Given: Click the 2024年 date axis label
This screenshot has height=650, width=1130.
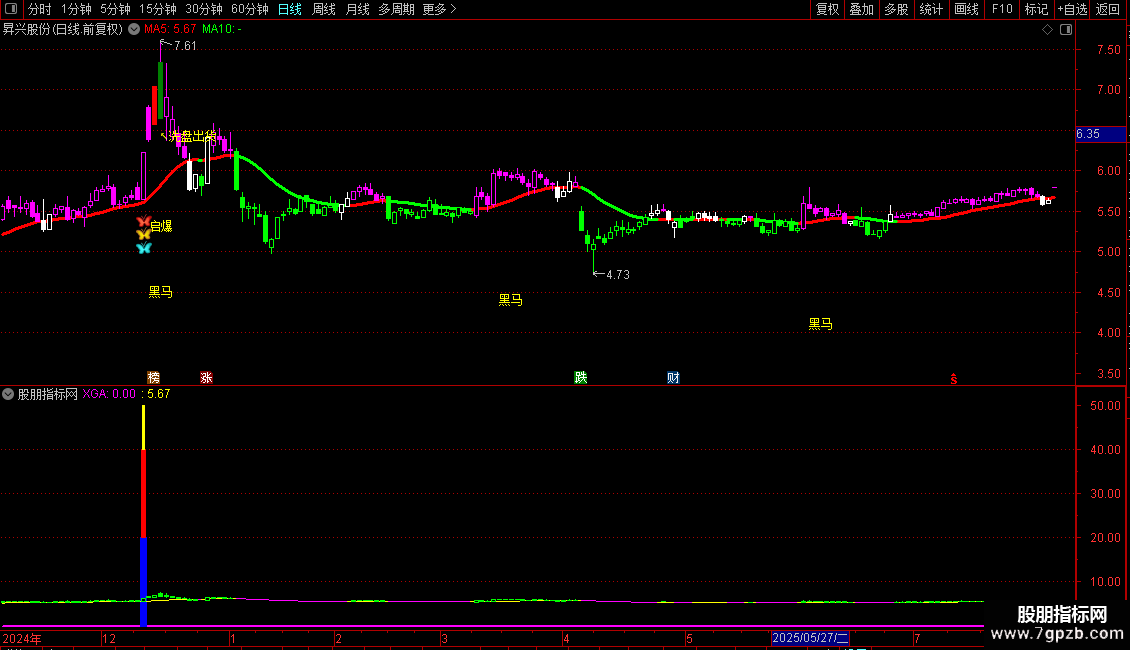Looking at the screenshot, I should (x=22, y=639).
